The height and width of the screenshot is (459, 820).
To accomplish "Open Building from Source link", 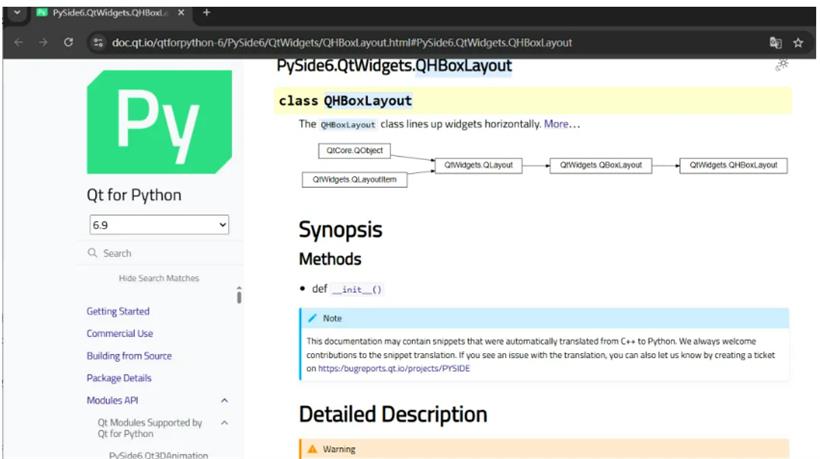I will coord(129,356).
